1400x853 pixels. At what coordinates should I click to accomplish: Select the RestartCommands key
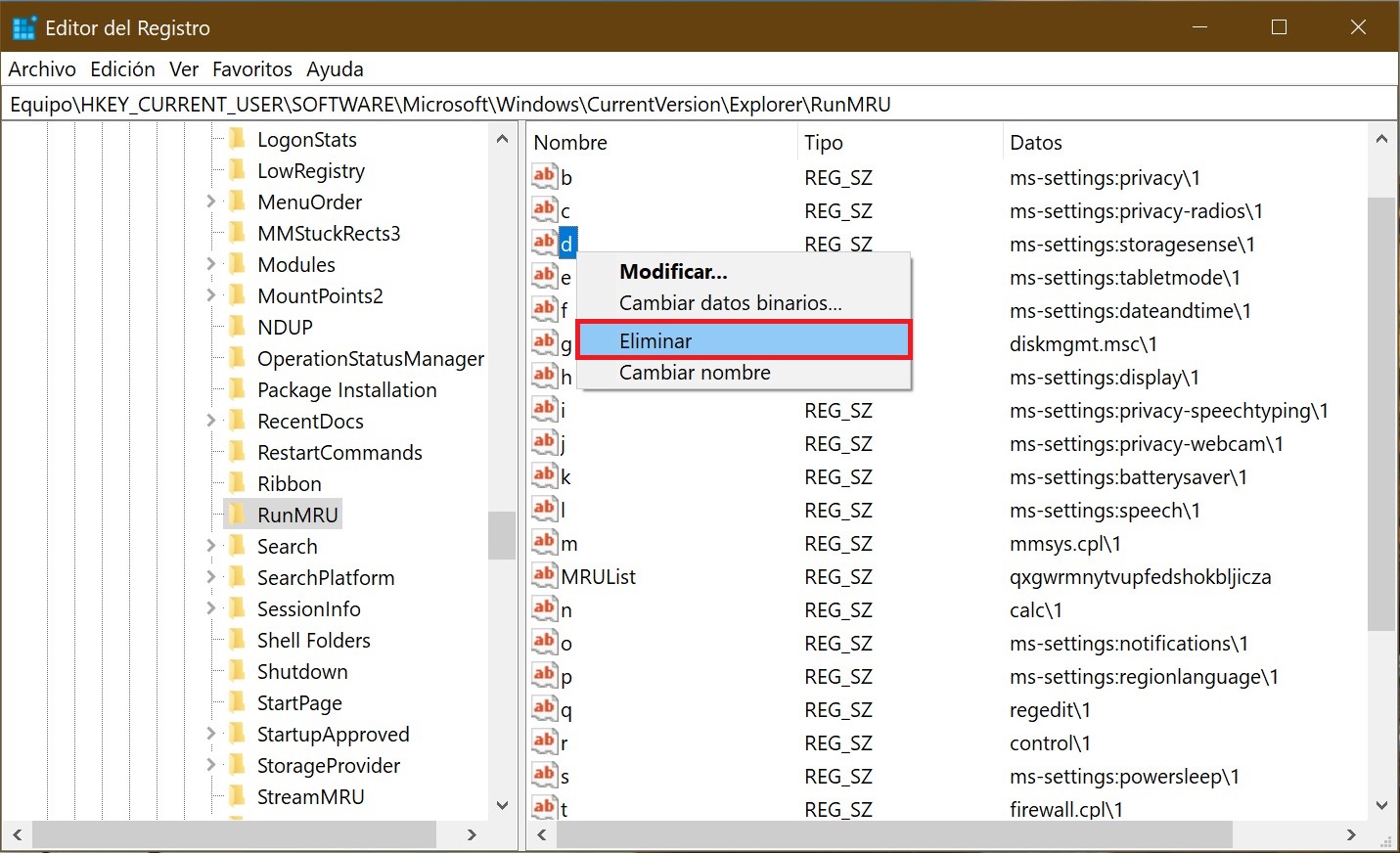coord(339,452)
